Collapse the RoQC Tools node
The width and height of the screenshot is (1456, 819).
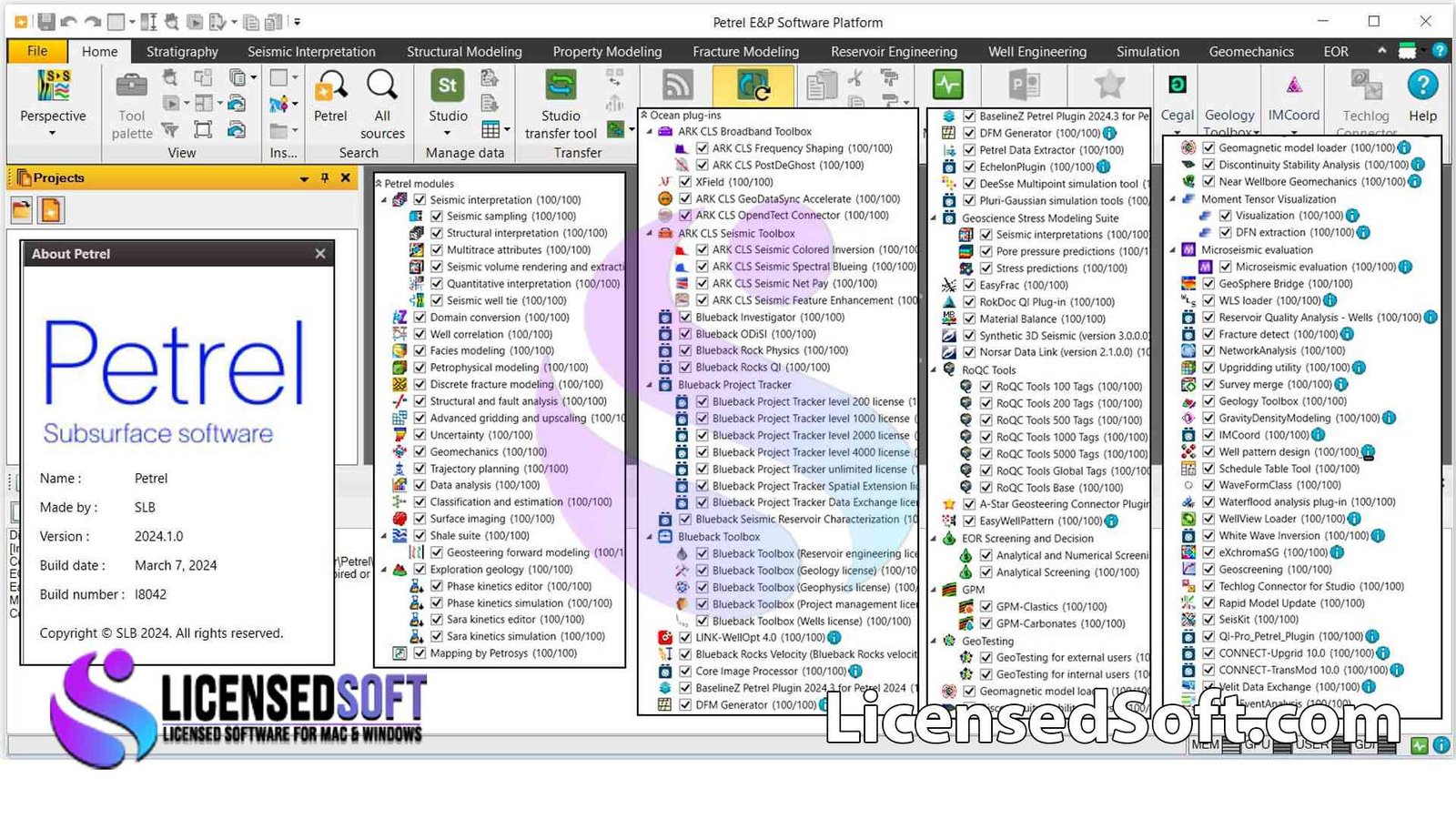tap(934, 370)
